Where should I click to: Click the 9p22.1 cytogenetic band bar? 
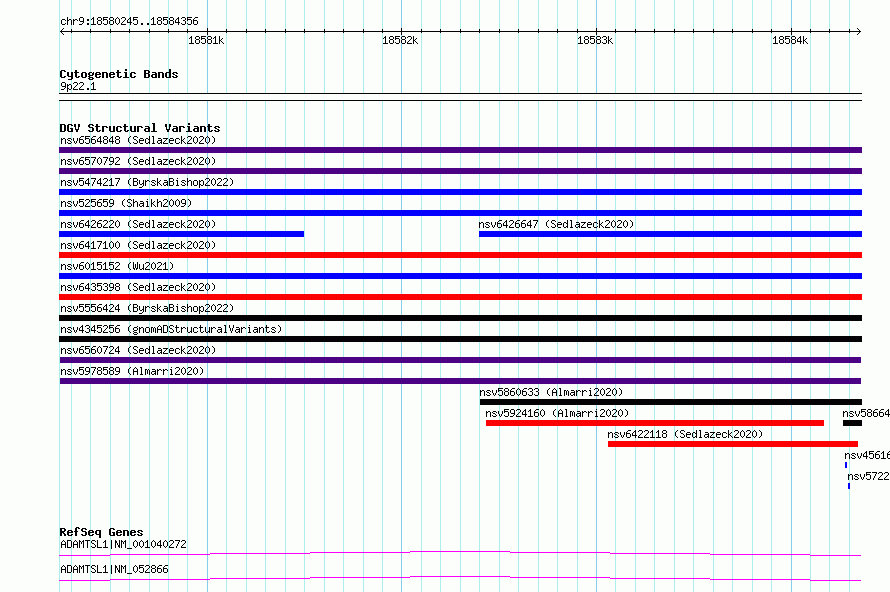coord(460,97)
